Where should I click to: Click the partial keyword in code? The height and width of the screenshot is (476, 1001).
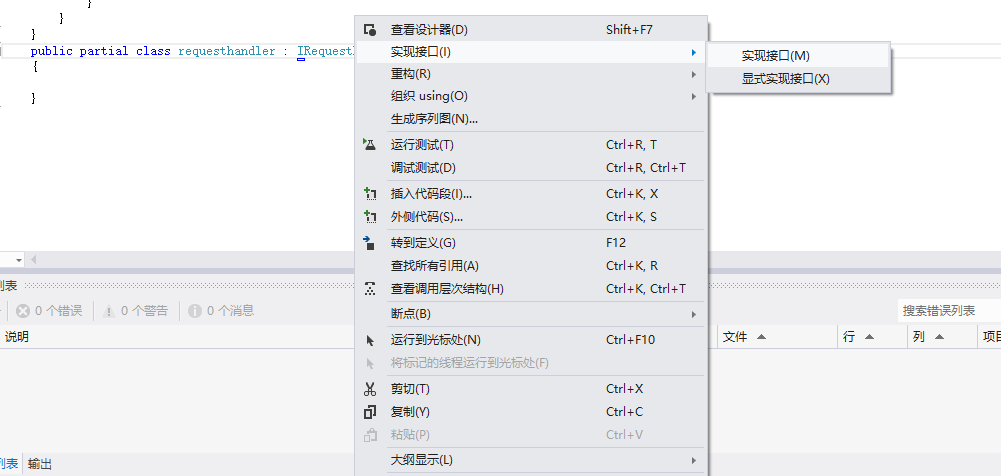point(103,51)
